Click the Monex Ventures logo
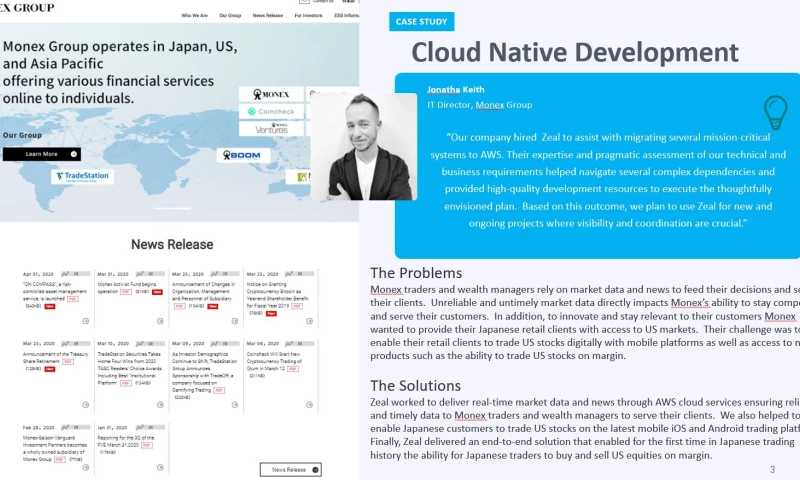Viewport: 800px width, 480px height. (x=271, y=128)
